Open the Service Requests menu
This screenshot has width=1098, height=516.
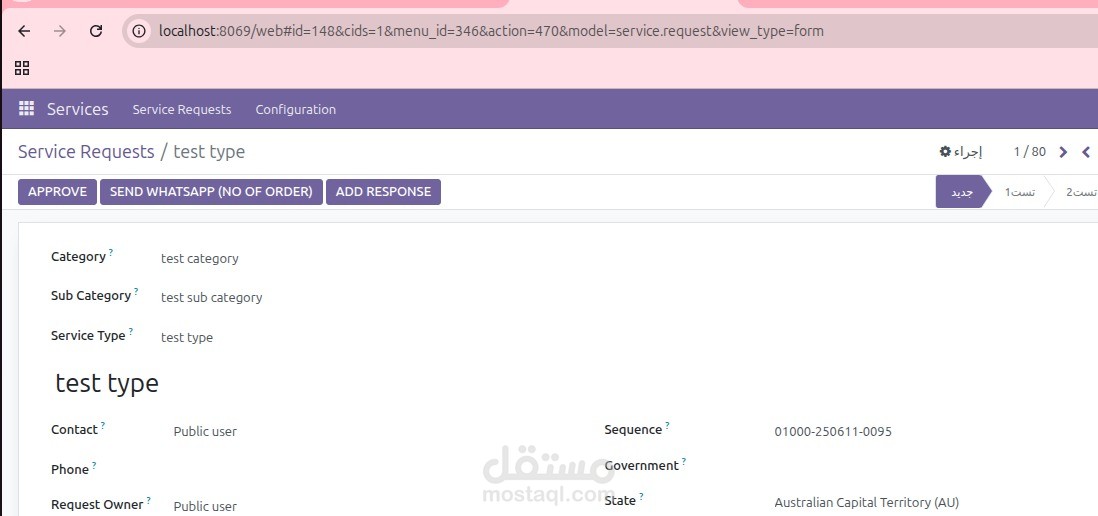181,109
